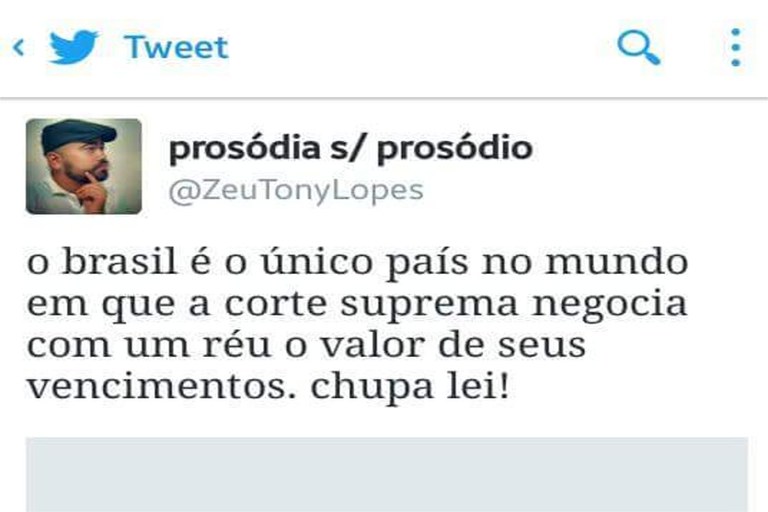Image resolution: width=768 pixels, height=512 pixels.
Task: Open the three-dot overflow menu
Action: pyautogui.click(x=736, y=47)
